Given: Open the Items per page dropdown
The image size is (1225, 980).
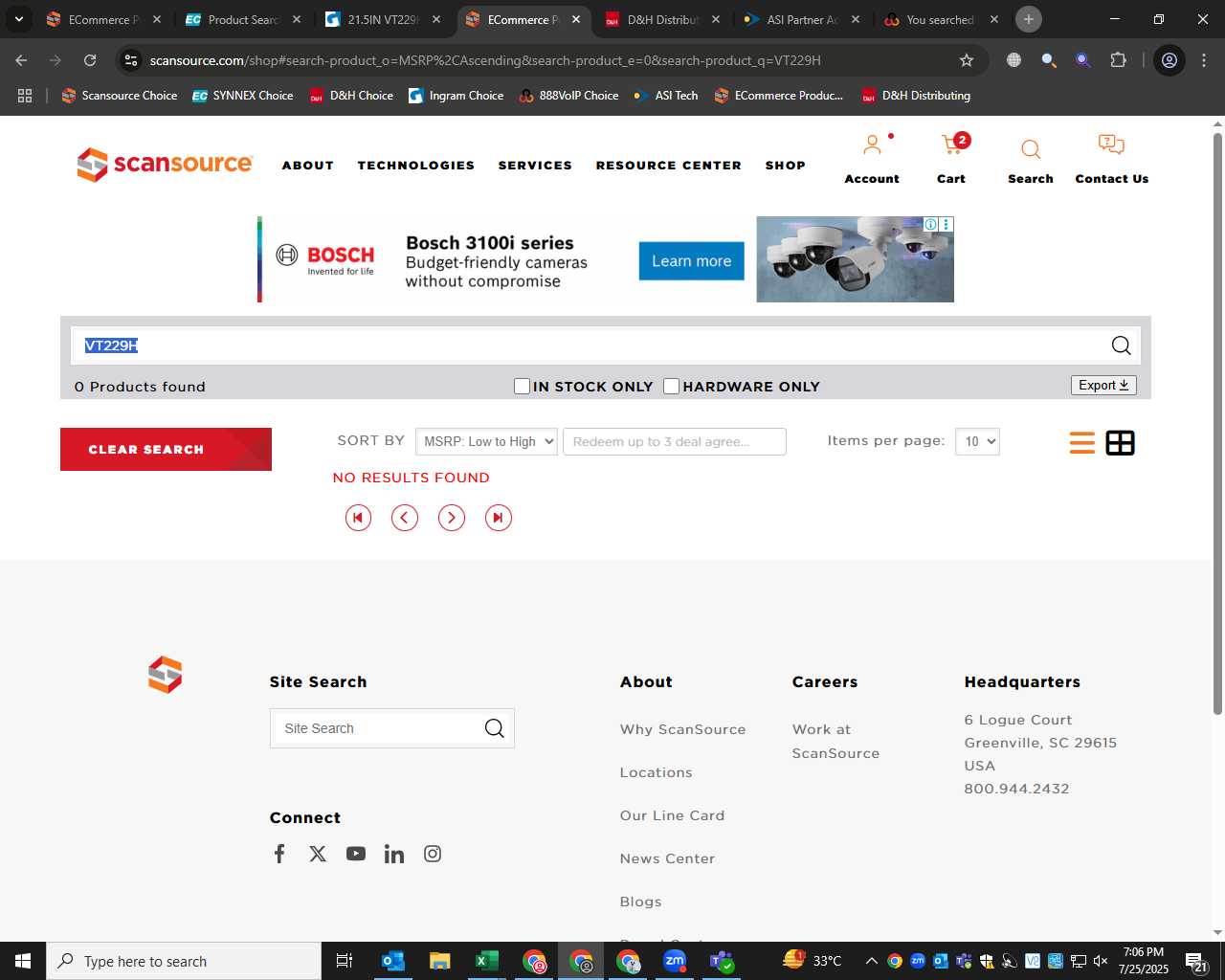Looking at the screenshot, I should pyautogui.click(x=977, y=441).
